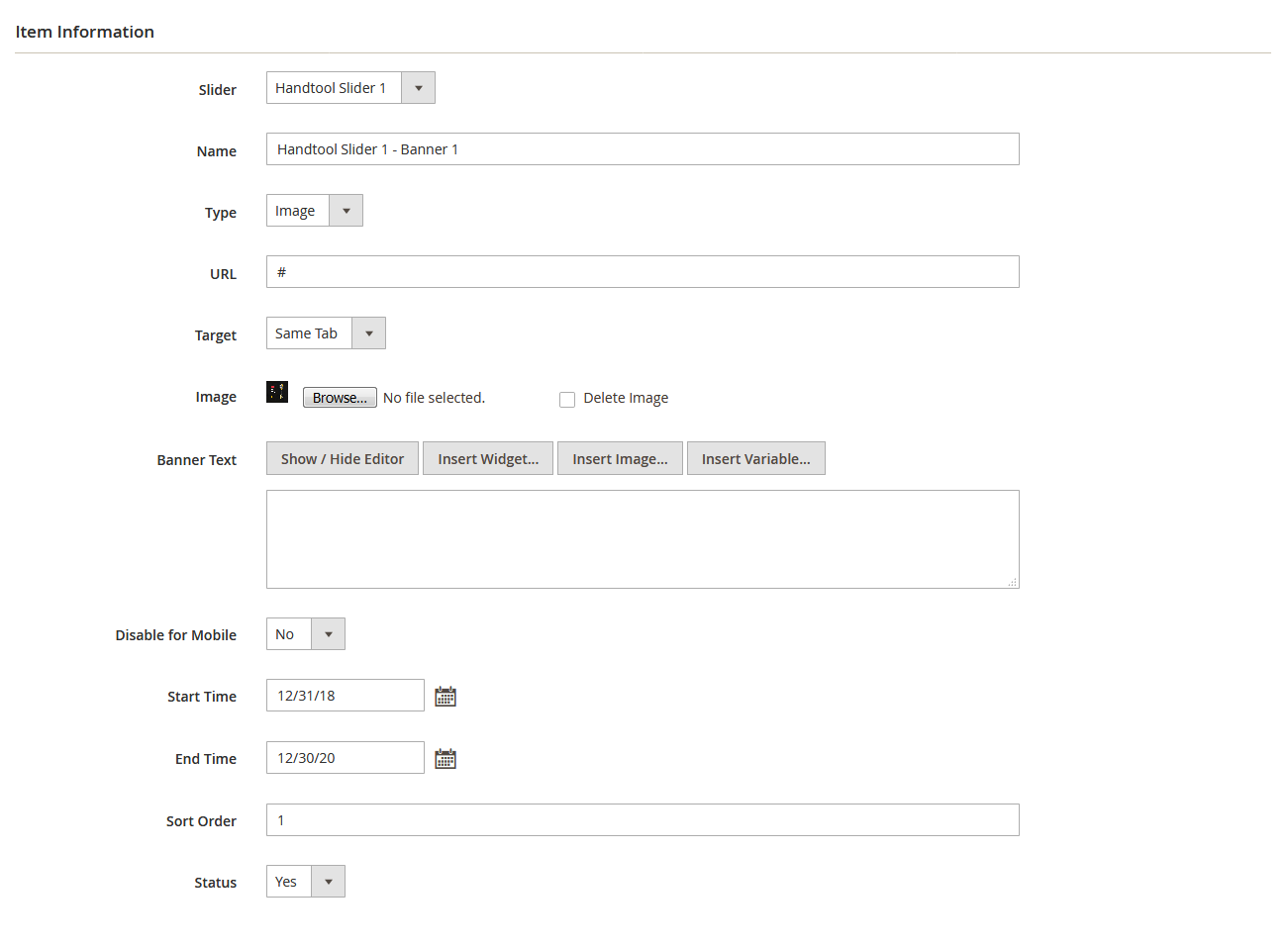
Task: Open the Type dropdown showing Image
Action: [346, 210]
